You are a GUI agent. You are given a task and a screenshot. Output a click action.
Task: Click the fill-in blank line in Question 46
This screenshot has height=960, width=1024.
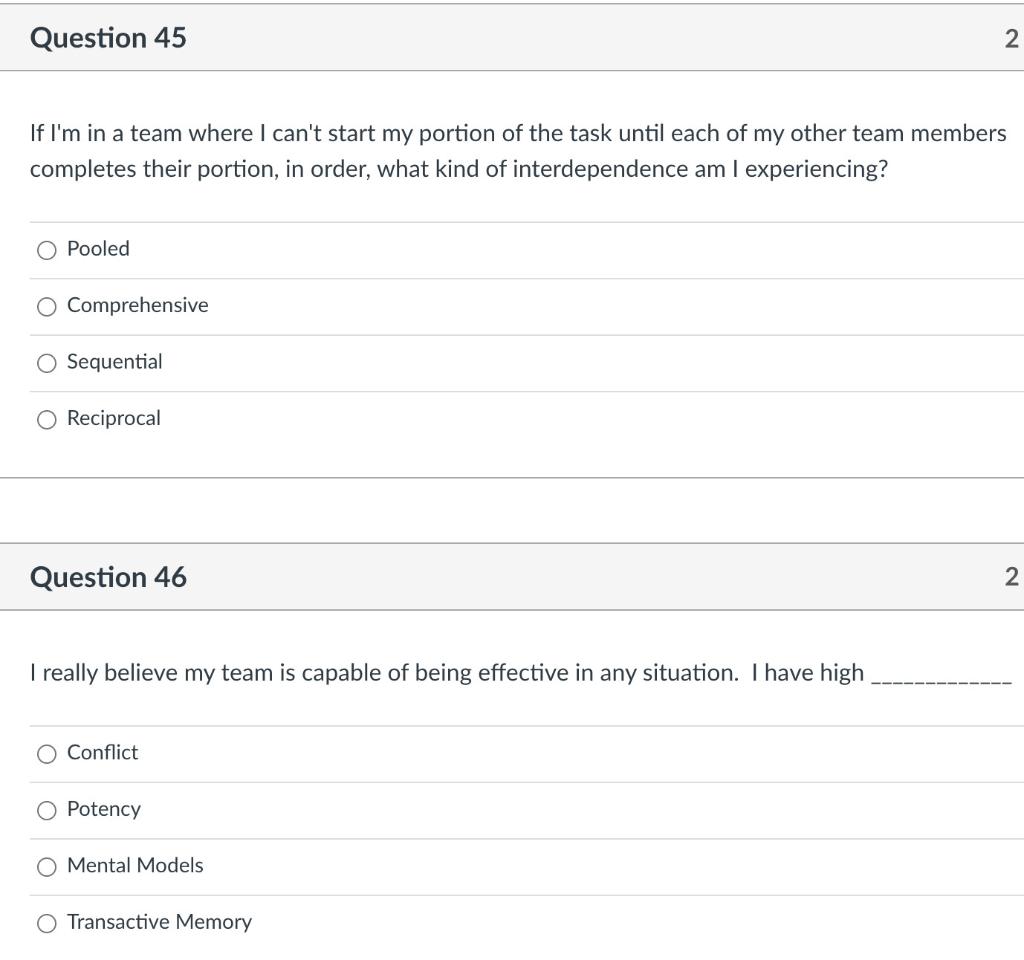pyautogui.click(x=942, y=679)
